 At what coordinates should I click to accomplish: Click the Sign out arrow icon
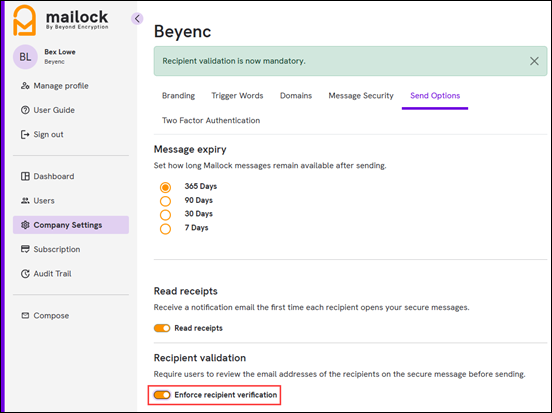(x=25, y=134)
